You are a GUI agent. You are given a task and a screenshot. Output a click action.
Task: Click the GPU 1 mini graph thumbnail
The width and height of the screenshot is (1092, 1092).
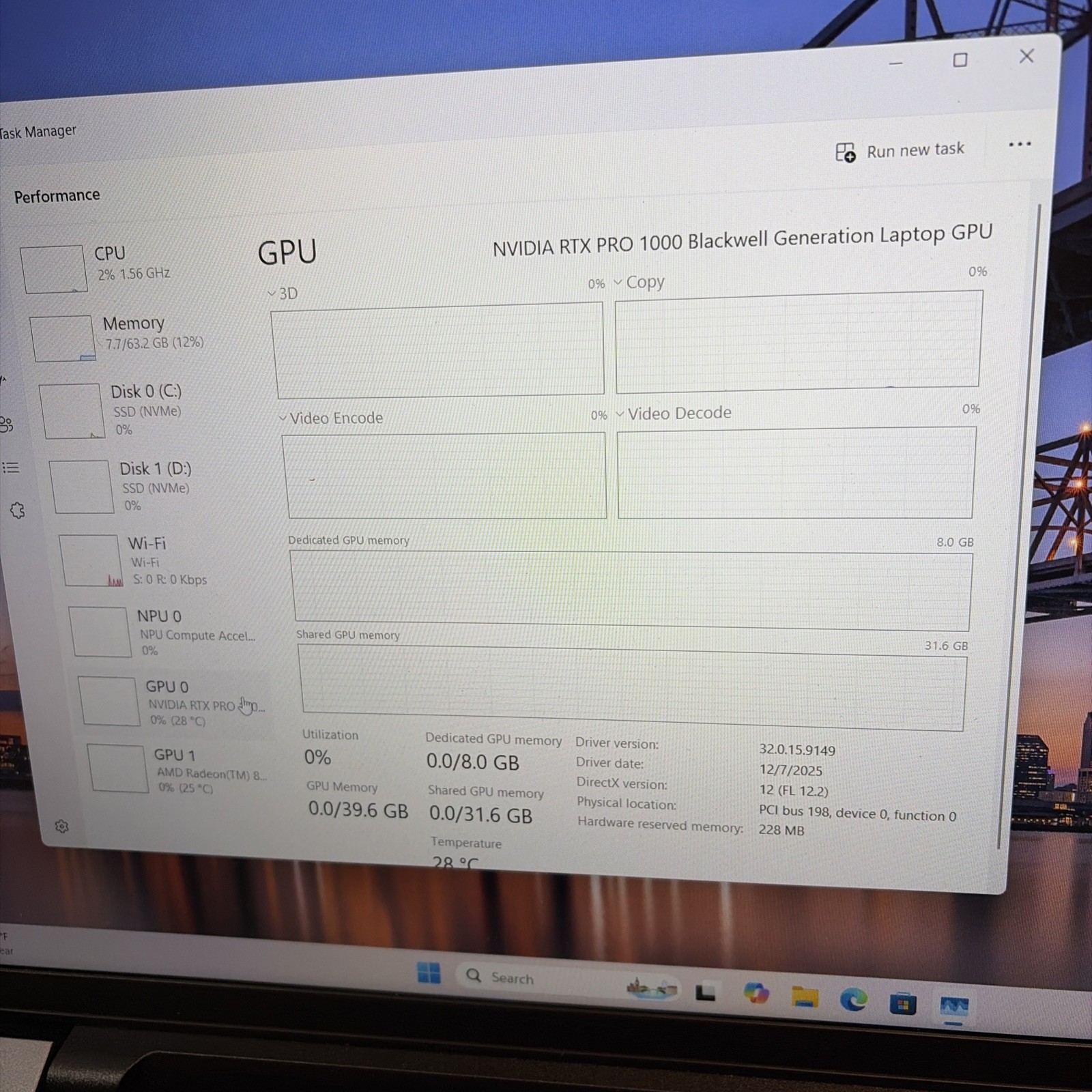click(118, 768)
